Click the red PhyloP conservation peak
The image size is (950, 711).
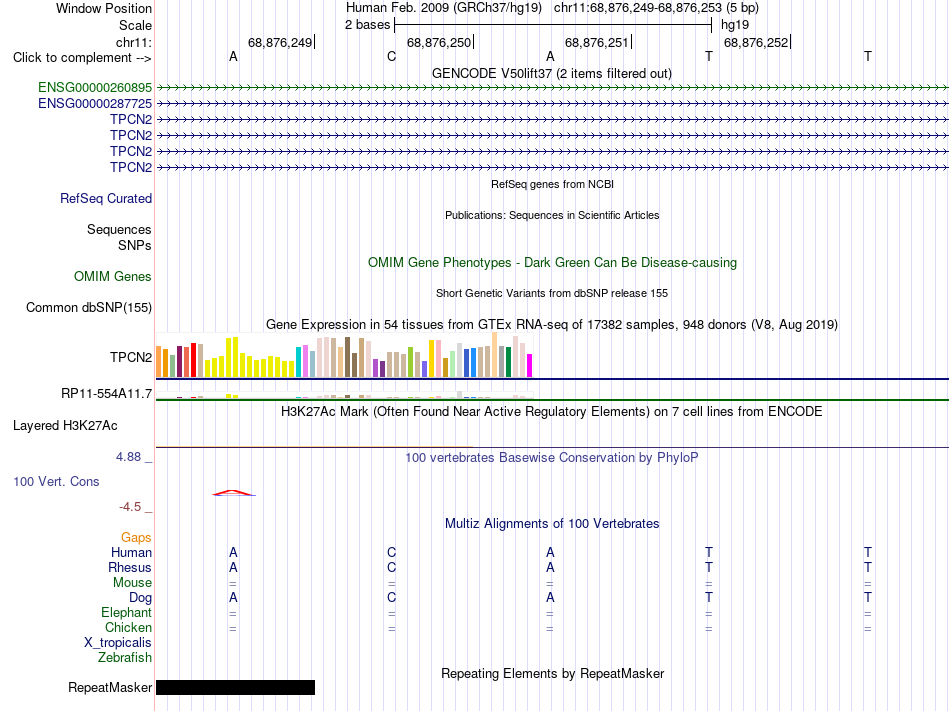tap(234, 493)
